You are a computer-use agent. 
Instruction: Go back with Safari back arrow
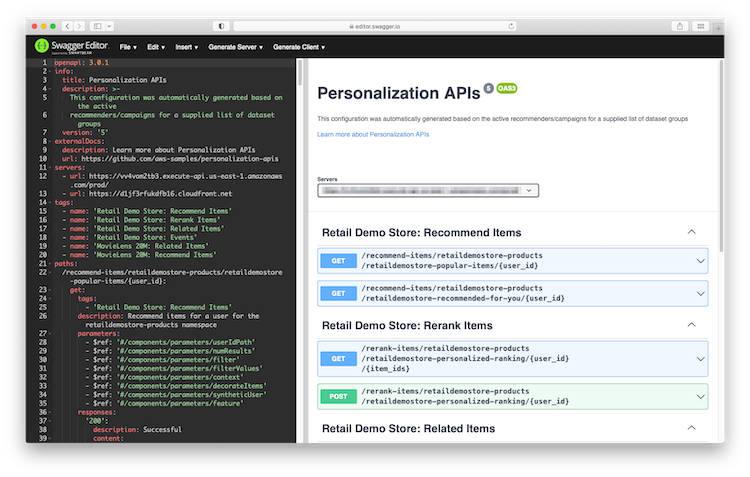pos(67,26)
